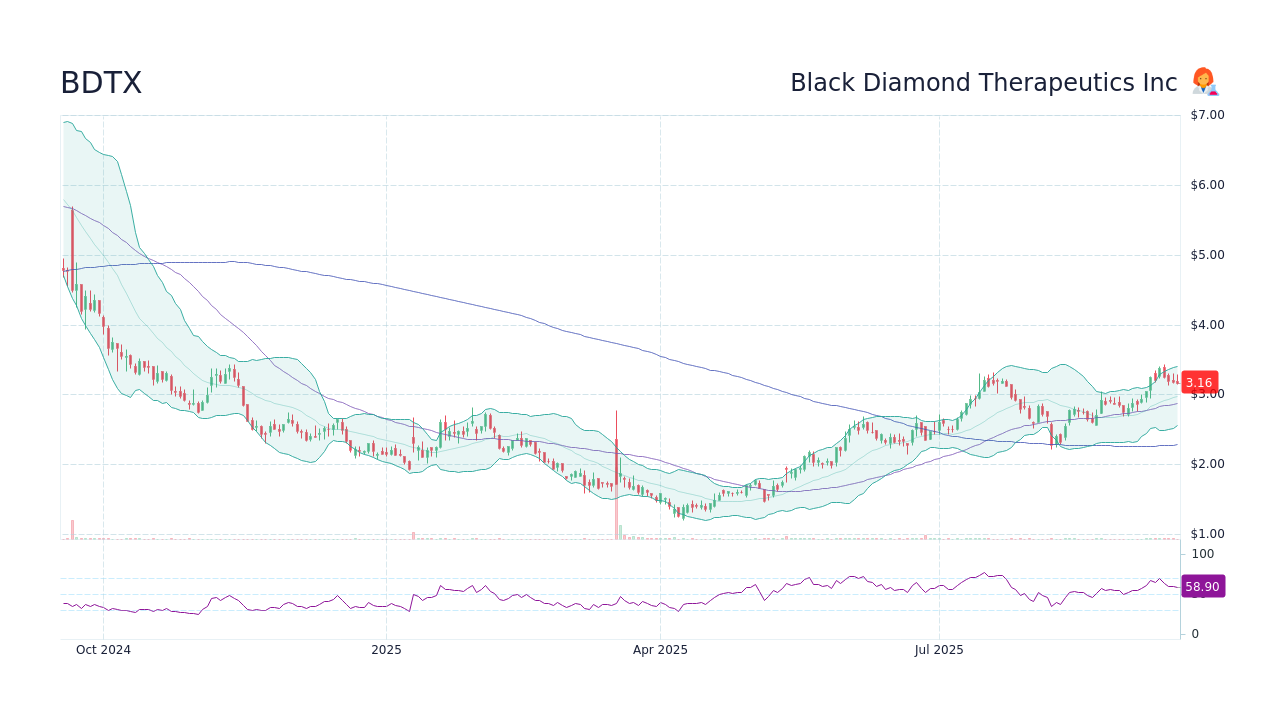Click the Black Diamond Therapeutics Inc heading
The image size is (1280, 720).
coord(983,82)
